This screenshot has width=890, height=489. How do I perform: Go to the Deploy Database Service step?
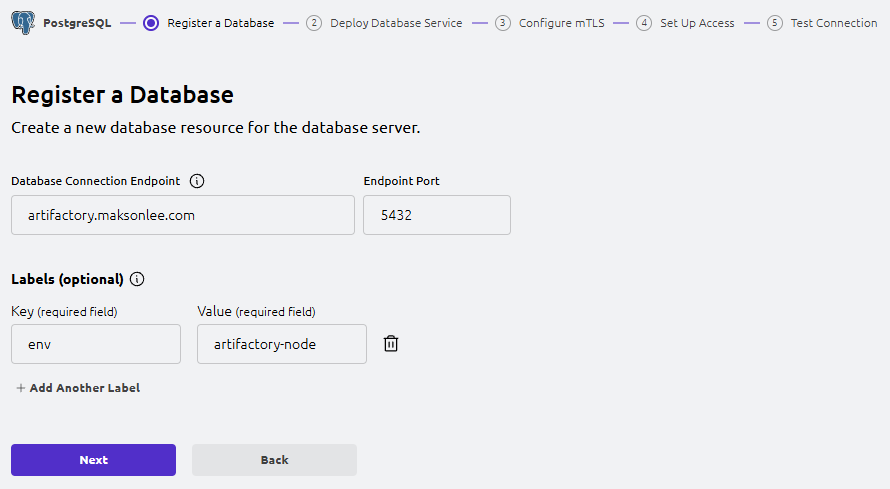coord(396,23)
